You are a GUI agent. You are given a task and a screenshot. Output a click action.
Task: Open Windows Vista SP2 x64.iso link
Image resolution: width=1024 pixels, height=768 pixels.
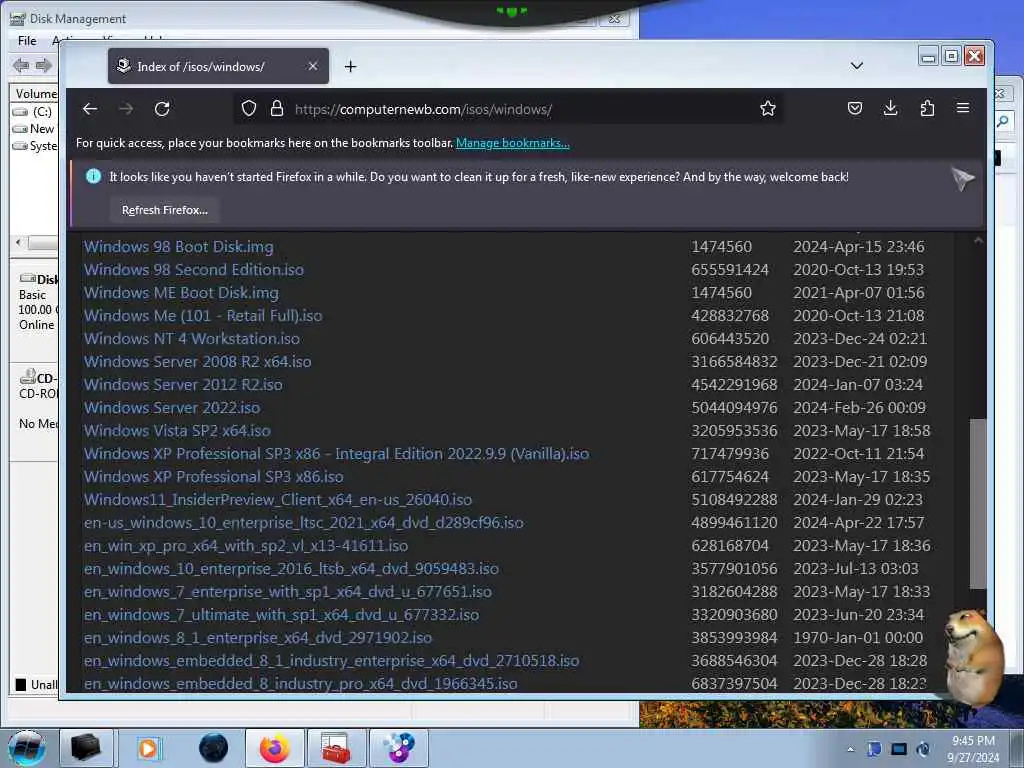tap(177, 430)
